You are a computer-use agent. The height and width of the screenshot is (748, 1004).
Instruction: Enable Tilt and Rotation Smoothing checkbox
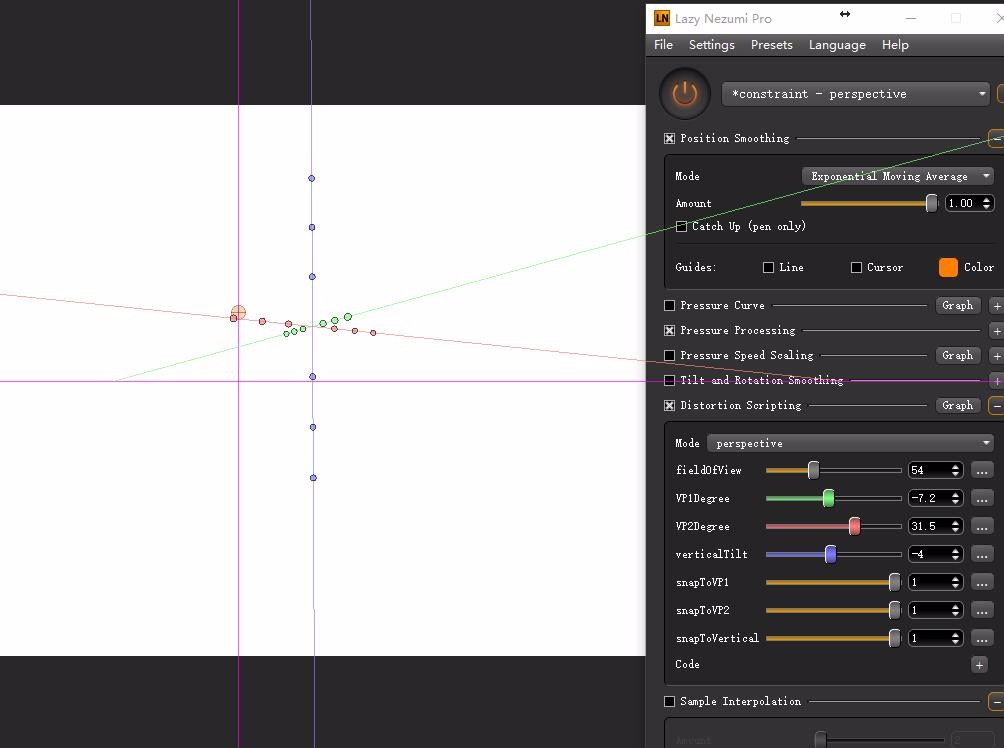coord(670,380)
